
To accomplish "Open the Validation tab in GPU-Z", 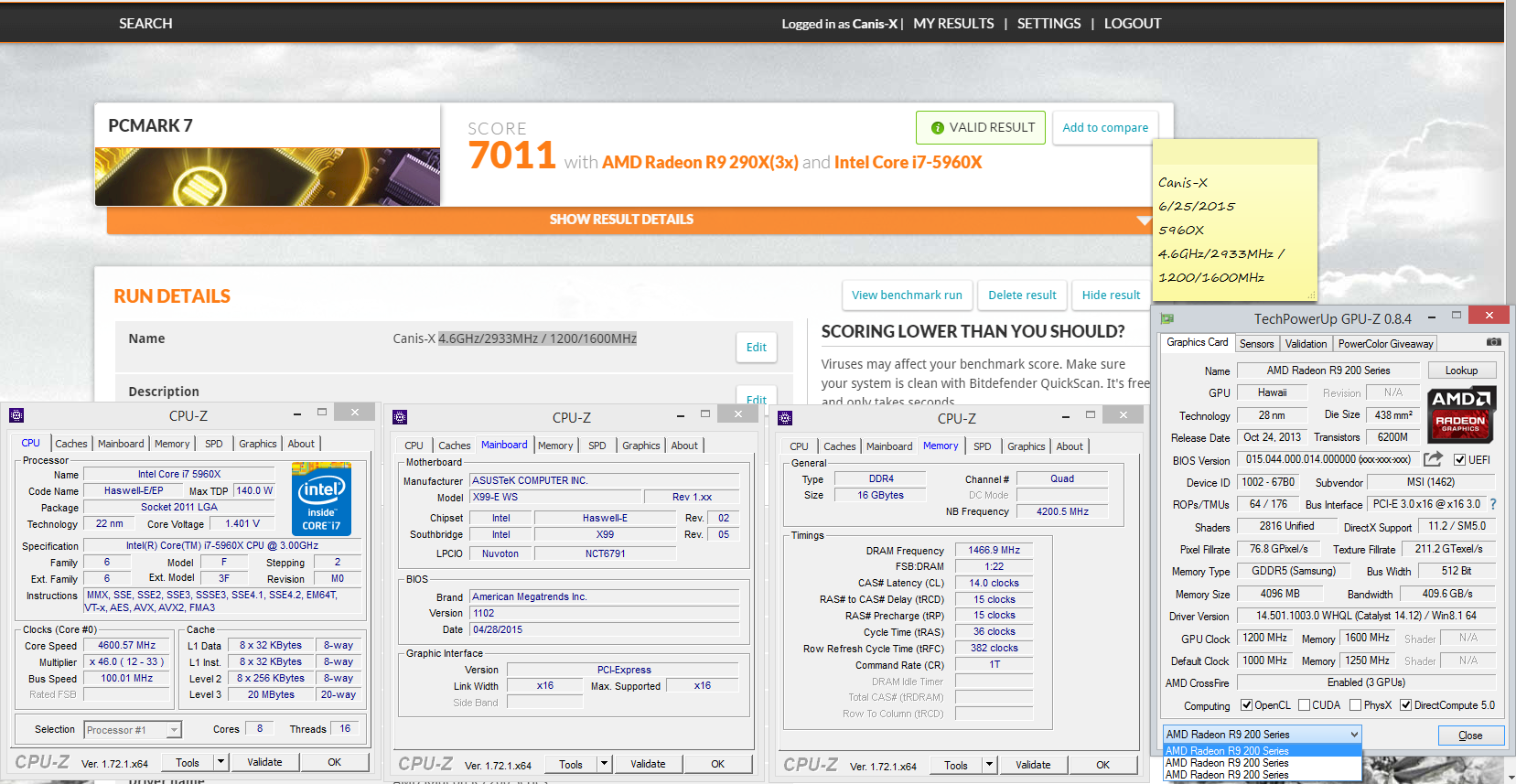I will (1306, 344).
